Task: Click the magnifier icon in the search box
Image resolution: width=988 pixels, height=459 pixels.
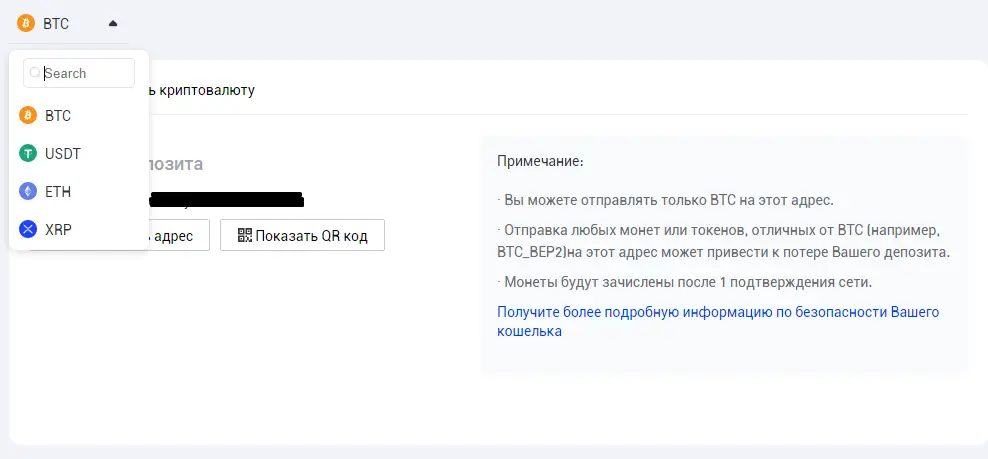Action: (x=35, y=73)
